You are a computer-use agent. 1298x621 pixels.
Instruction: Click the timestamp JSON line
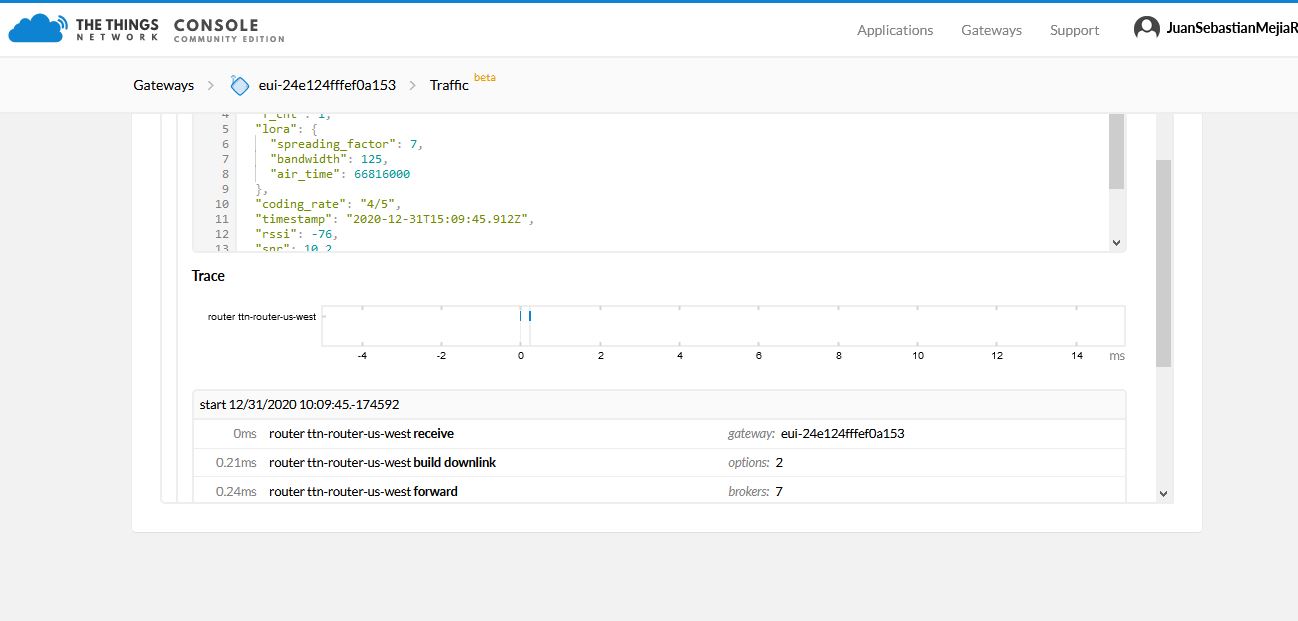[396, 219]
